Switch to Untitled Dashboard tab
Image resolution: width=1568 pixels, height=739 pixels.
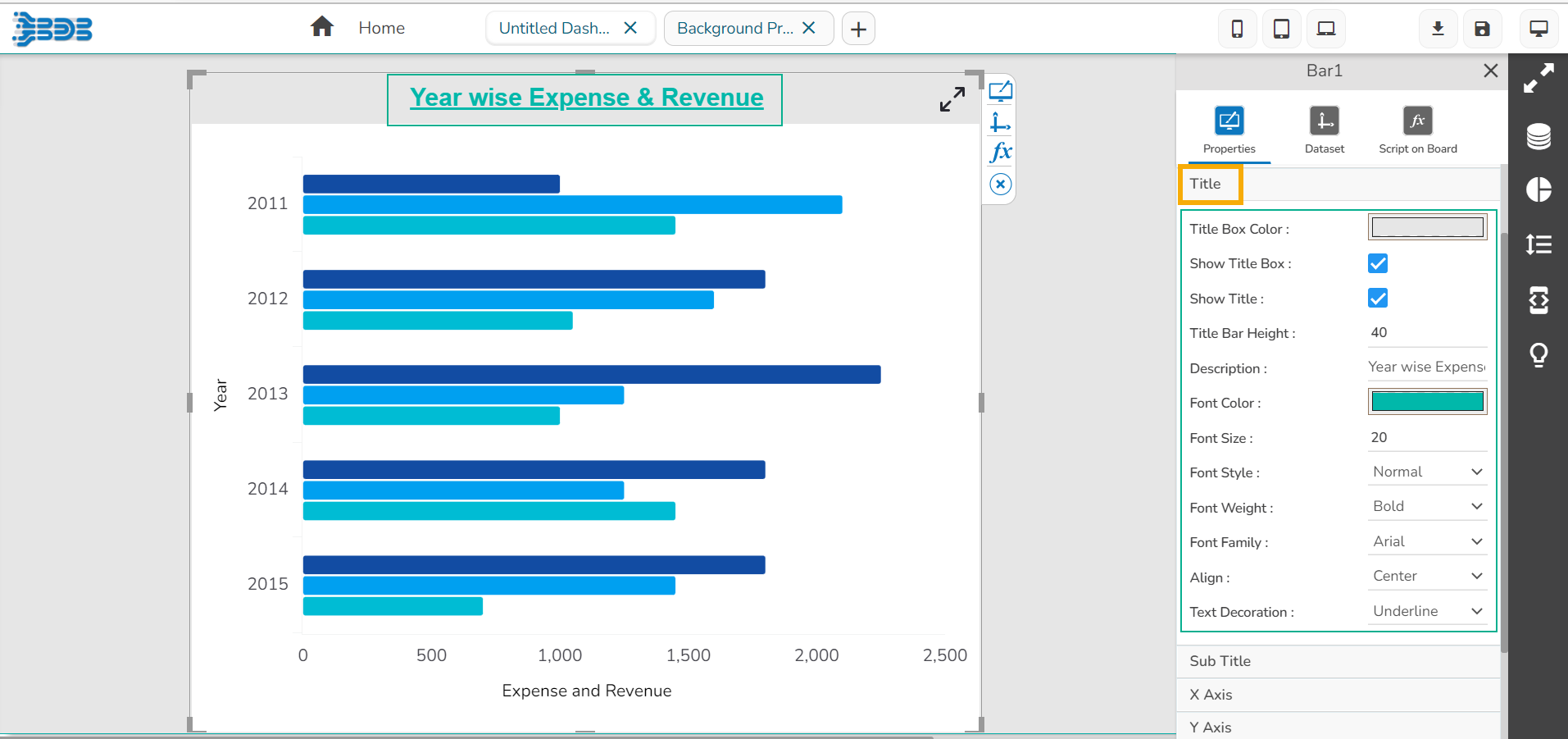pyautogui.click(x=554, y=29)
